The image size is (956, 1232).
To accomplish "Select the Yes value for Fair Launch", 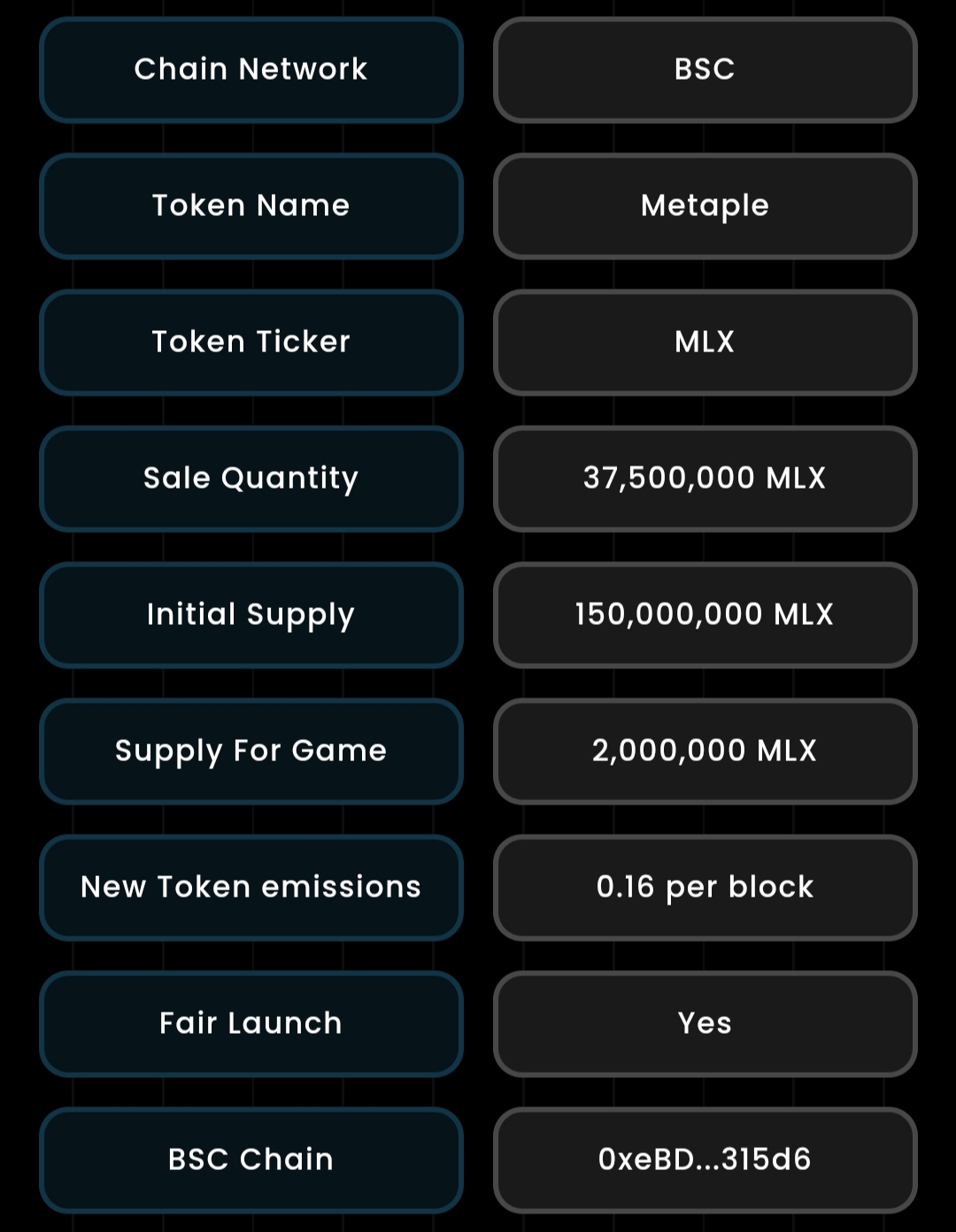I will coord(705,1024).
